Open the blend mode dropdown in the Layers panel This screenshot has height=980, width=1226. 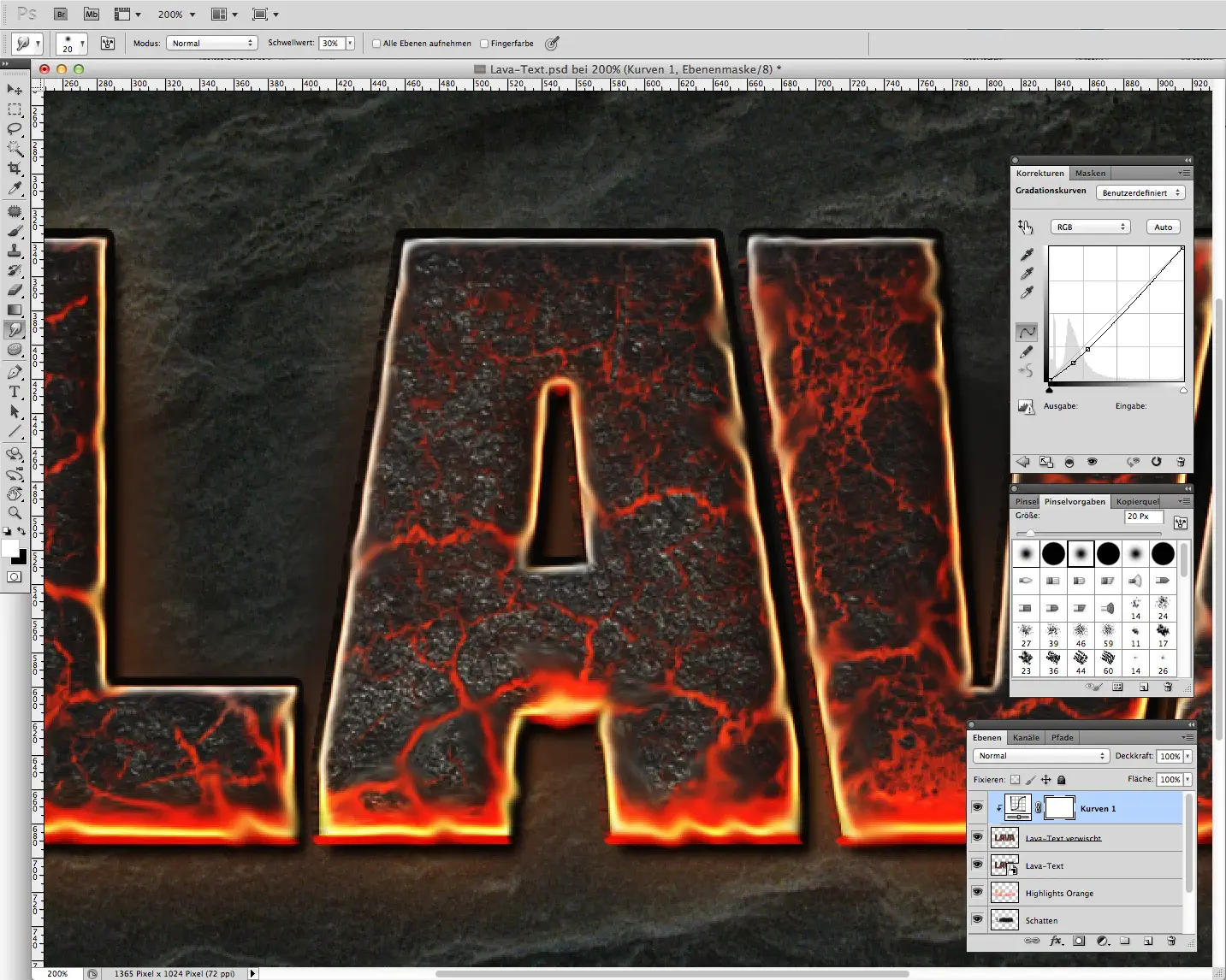tap(1040, 756)
